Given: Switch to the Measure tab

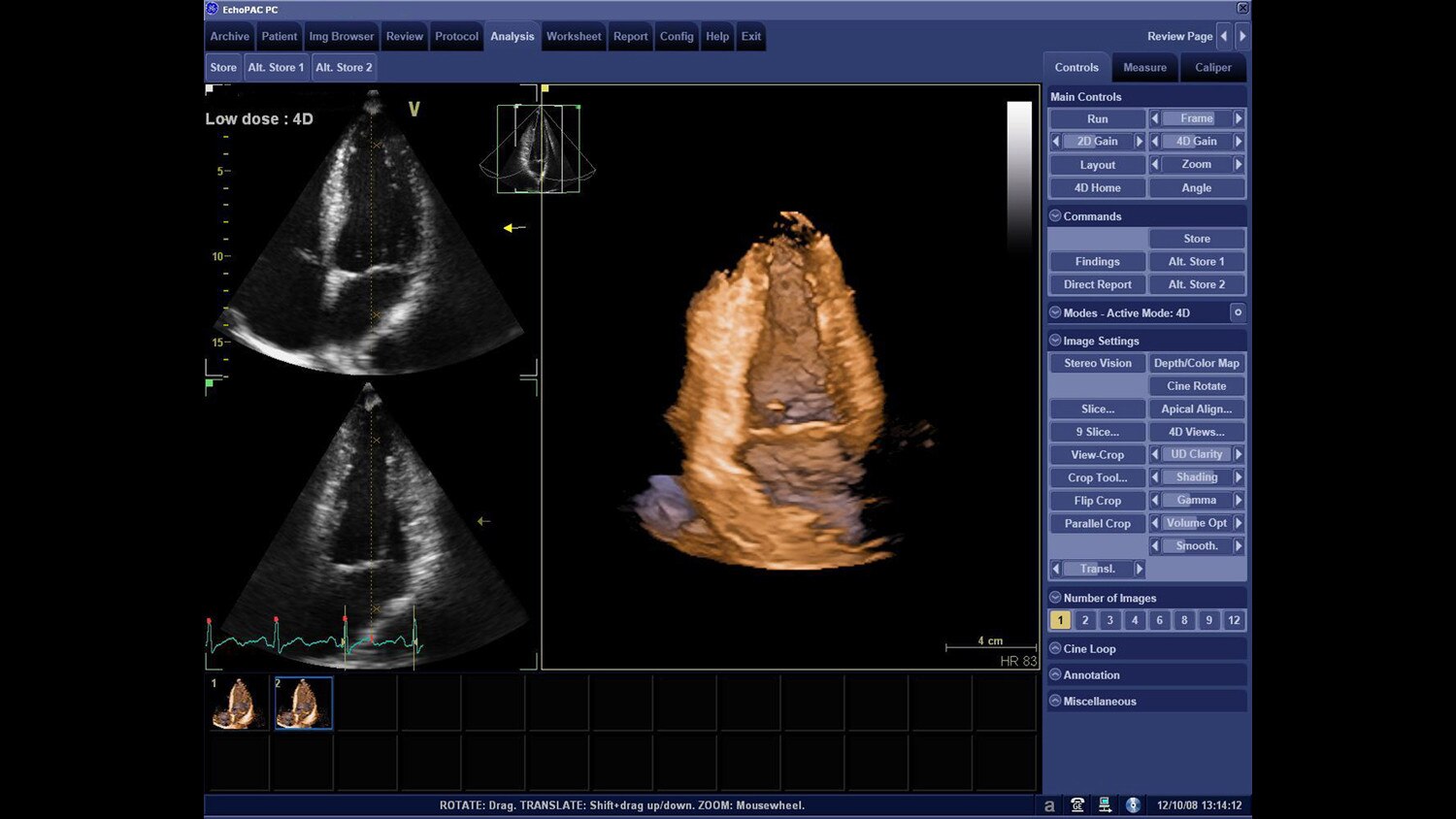Looking at the screenshot, I should point(1144,67).
